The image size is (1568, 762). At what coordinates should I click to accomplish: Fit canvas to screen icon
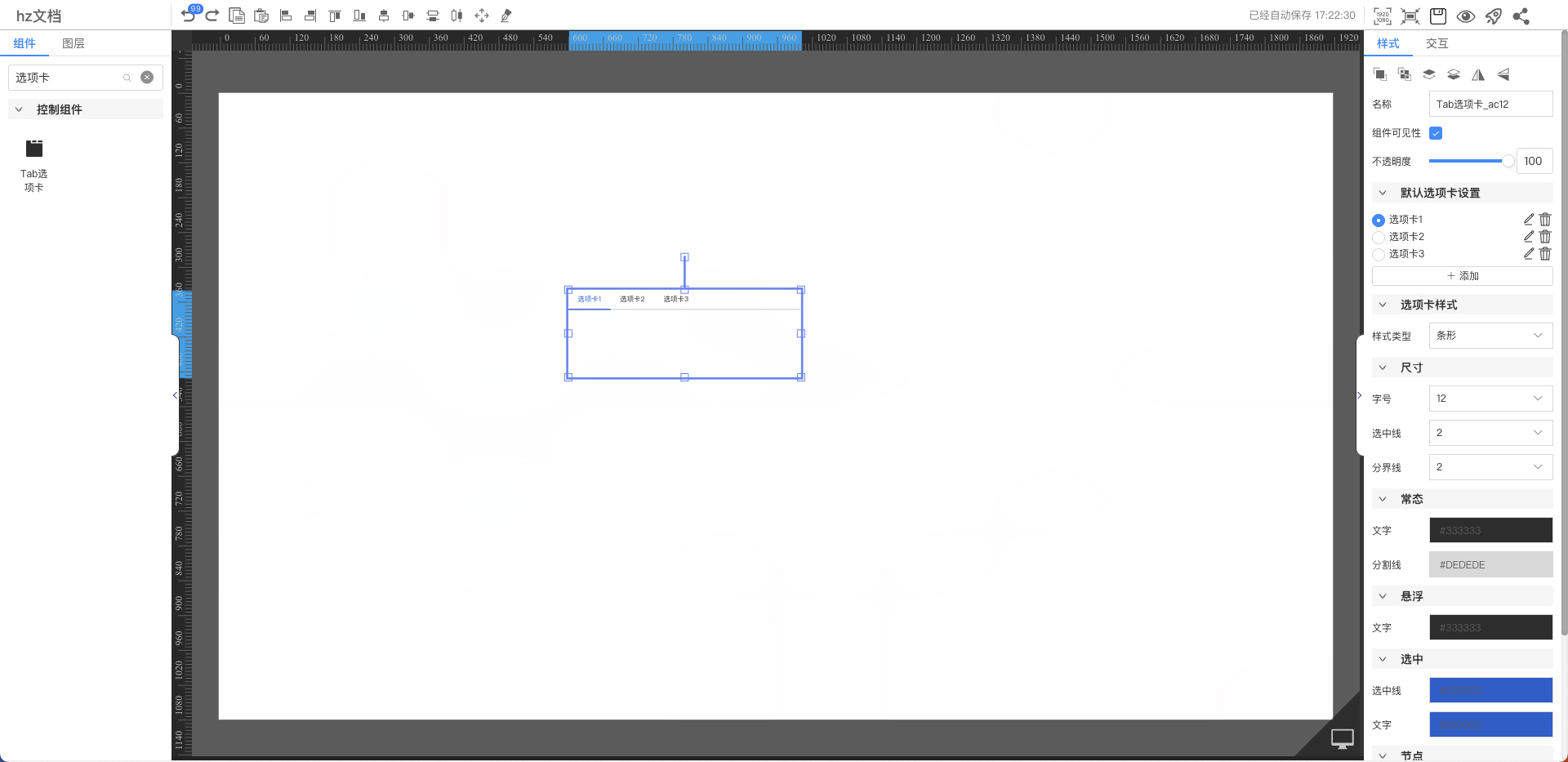(1410, 16)
